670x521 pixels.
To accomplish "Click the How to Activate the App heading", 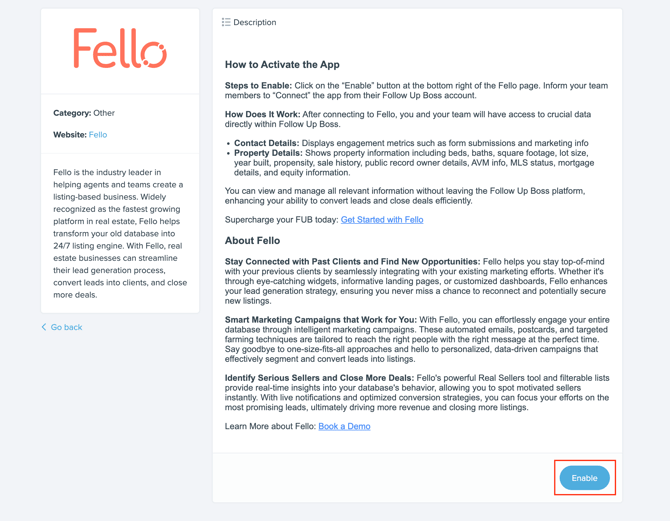I will (x=282, y=65).
